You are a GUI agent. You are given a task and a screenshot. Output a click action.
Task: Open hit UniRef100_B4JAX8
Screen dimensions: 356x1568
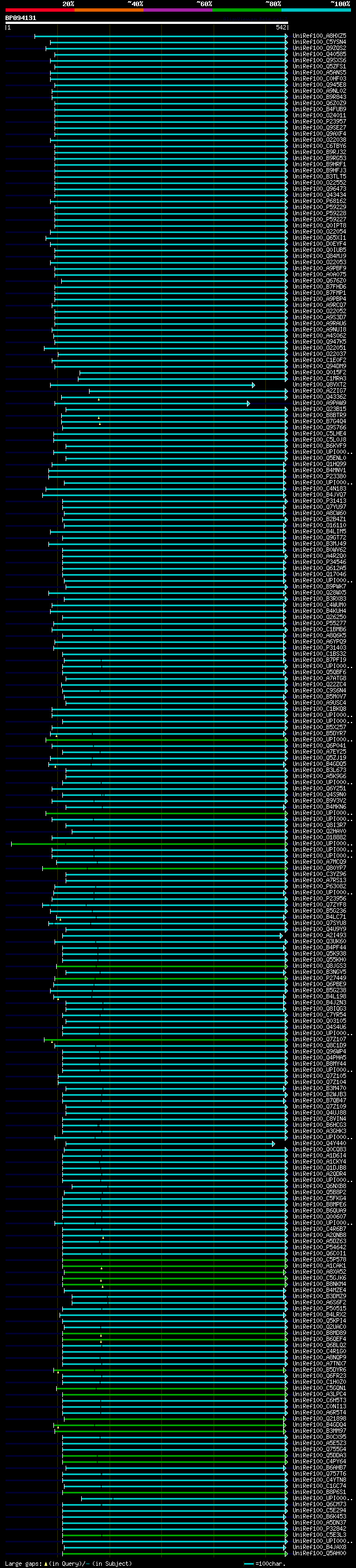(319, 1547)
